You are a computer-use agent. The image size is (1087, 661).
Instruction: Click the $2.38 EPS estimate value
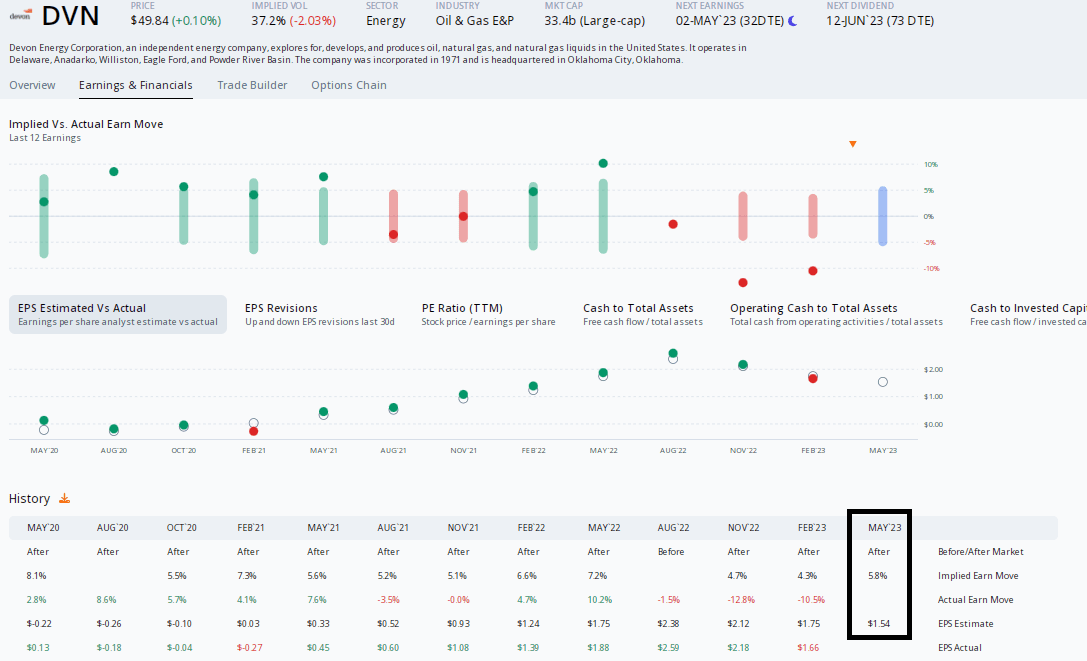point(668,624)
